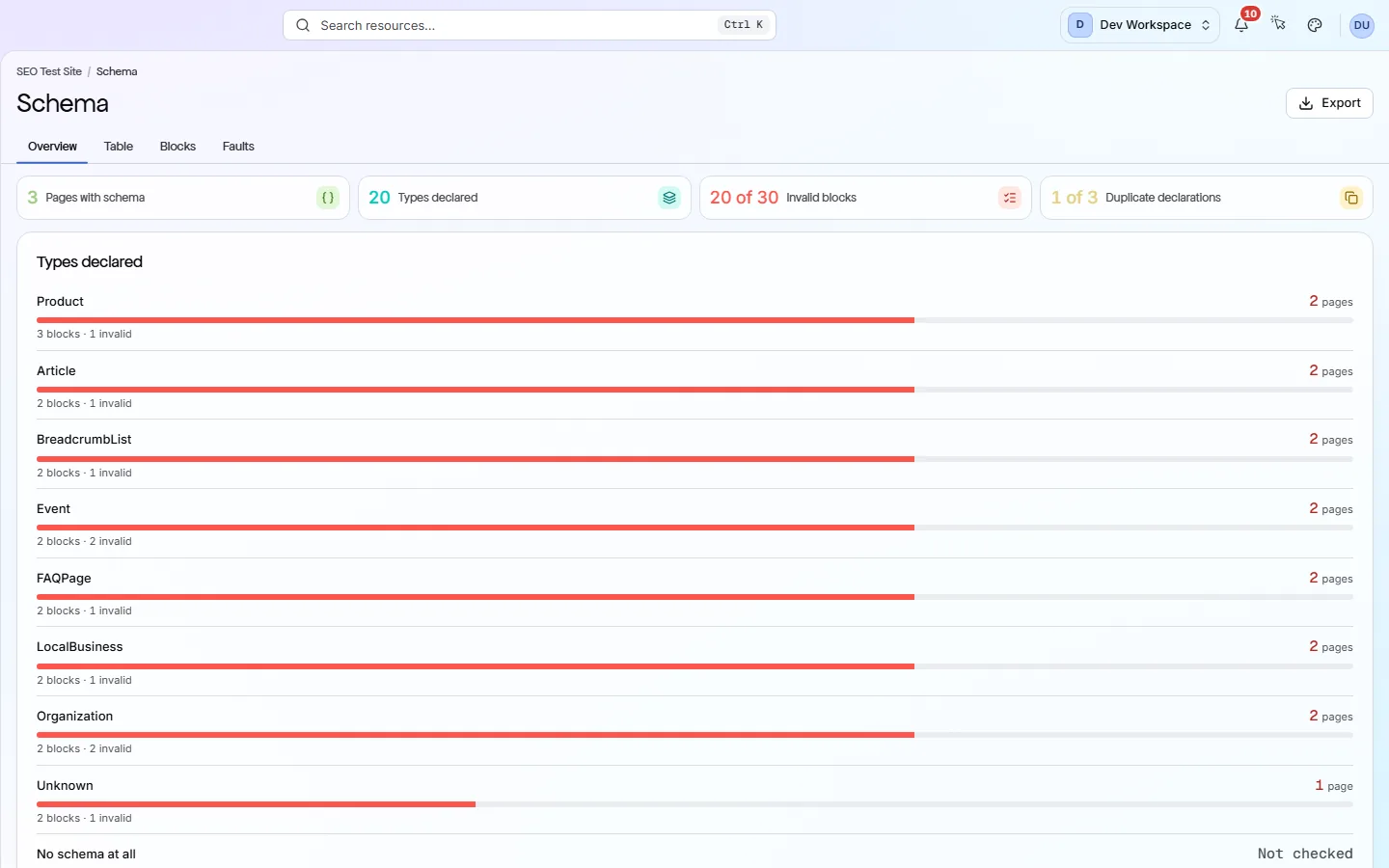
Task: Click the BreadcrumbList type label
Action: pyautogui.click(x=84, y=440)
